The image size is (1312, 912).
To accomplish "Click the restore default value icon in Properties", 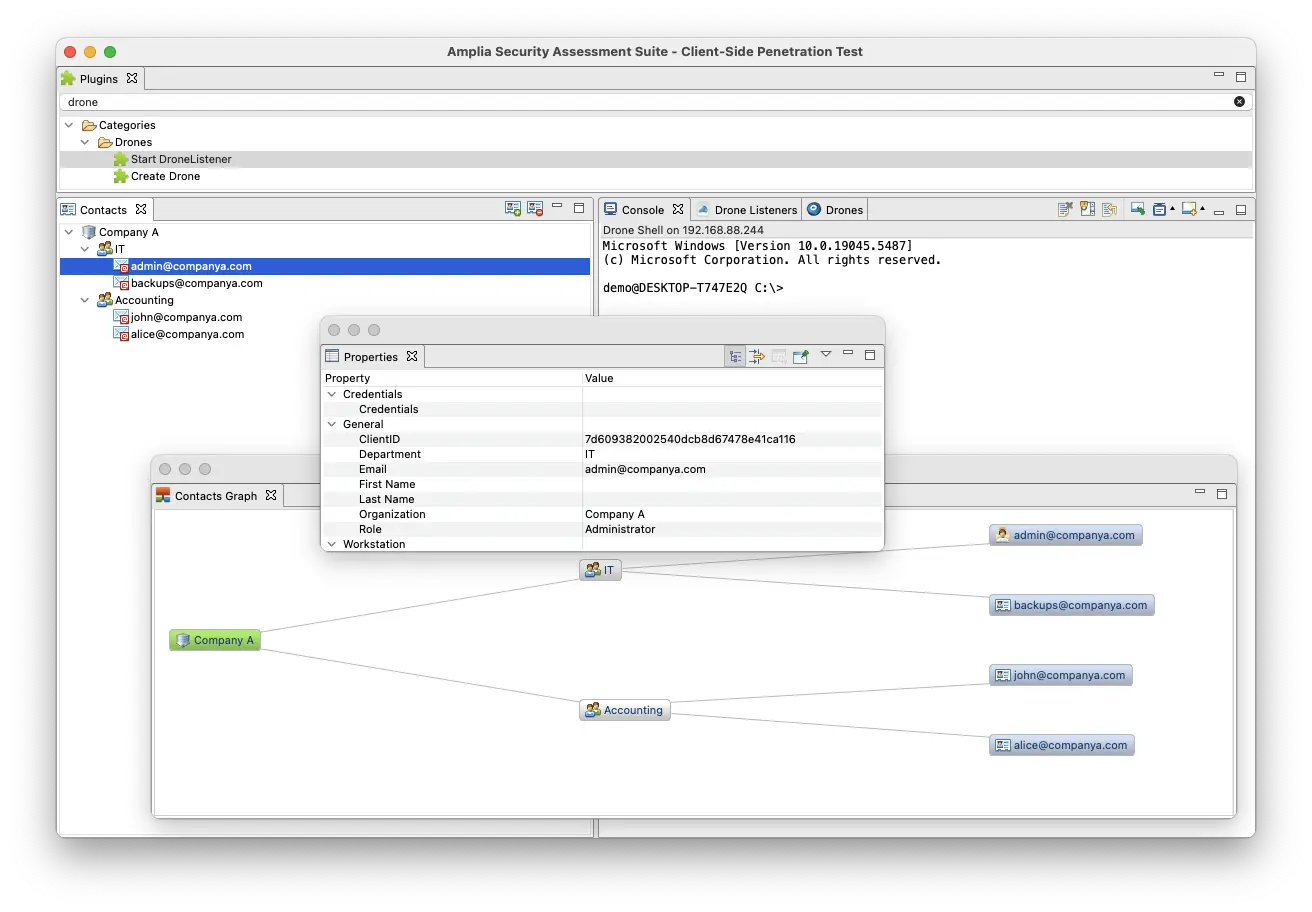I will 779,356.
